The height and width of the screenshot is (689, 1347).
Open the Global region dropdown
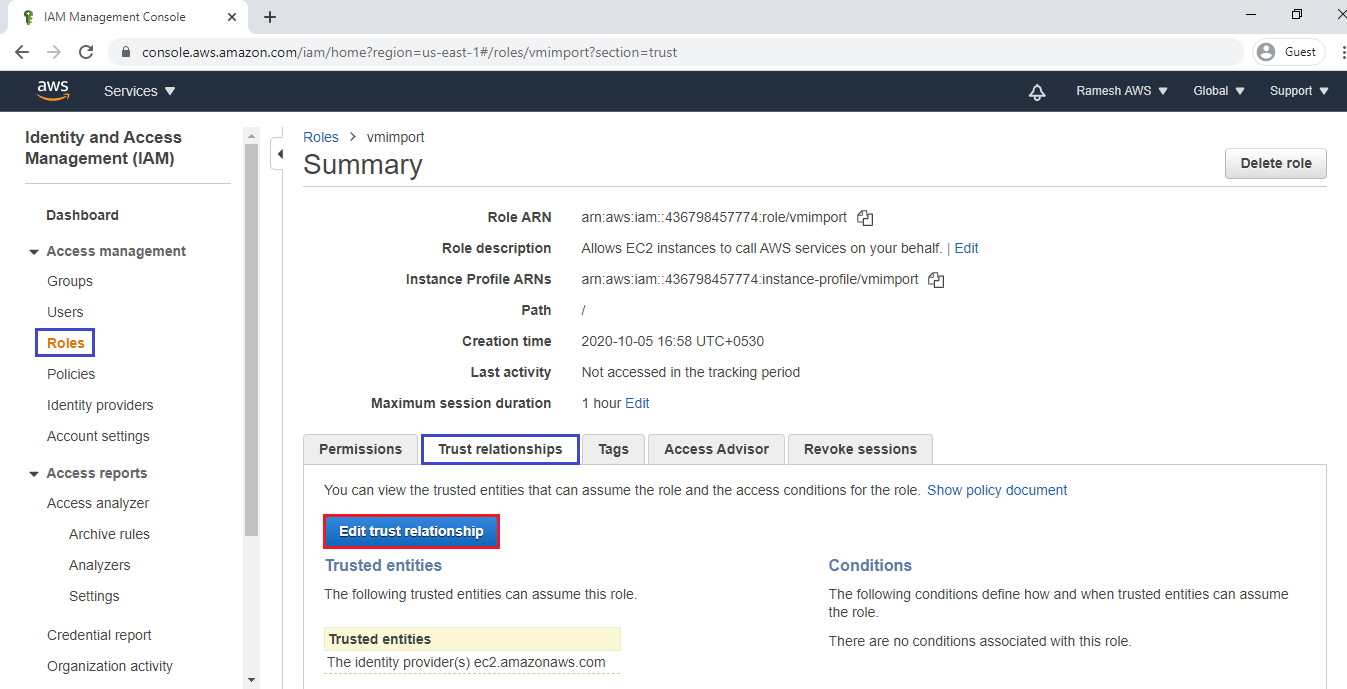1219,91
